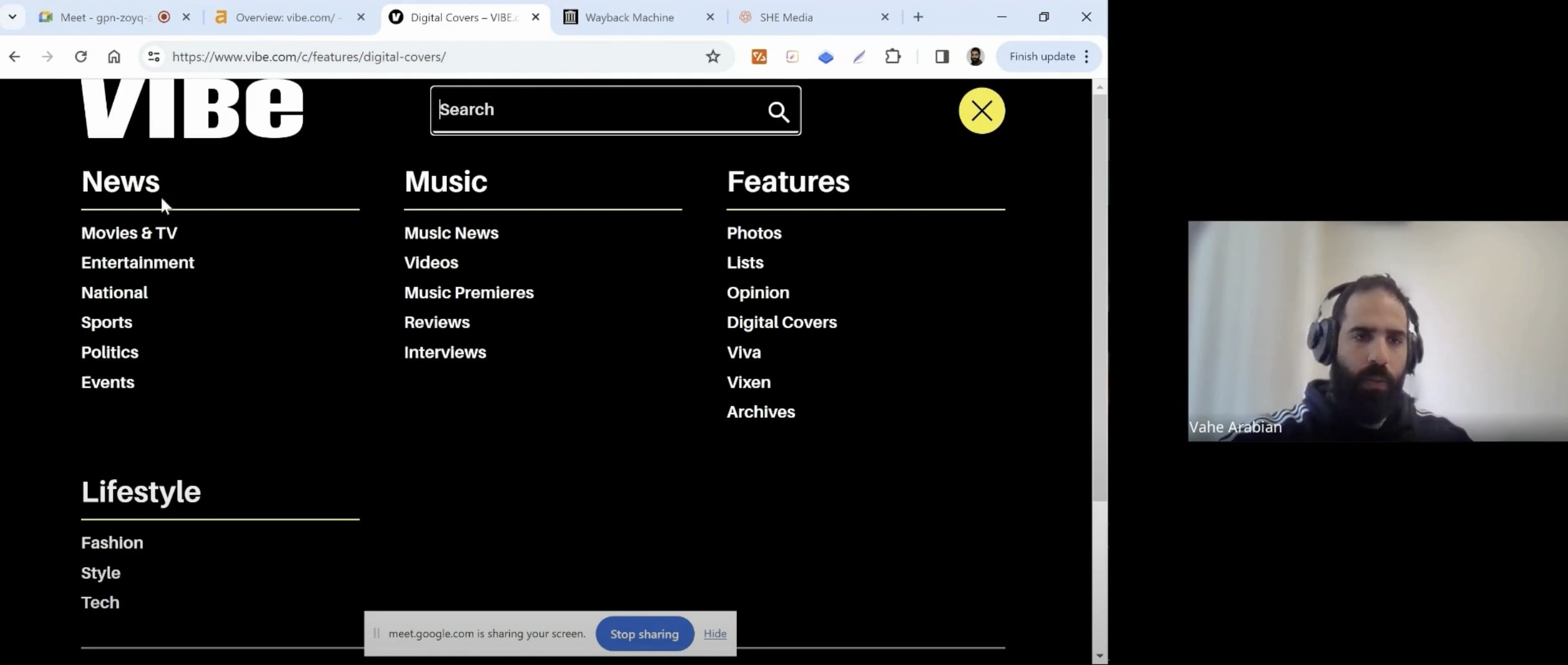Screen dimensions: 1568x665
Task: Switch to the SHE Media tab
Action: [x=786, y=17]
